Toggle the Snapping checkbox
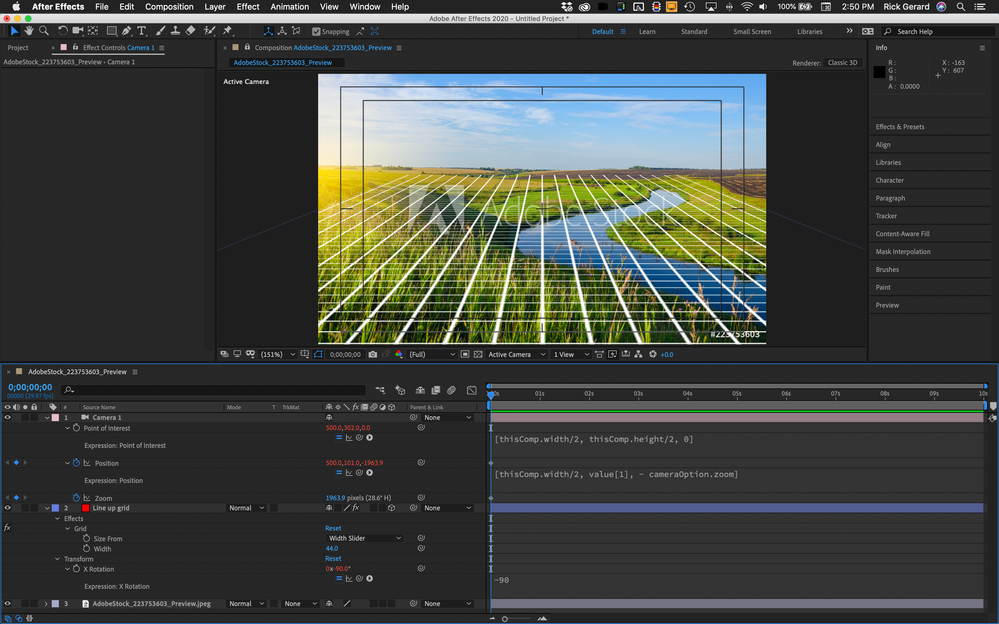This screenshot has height=624, width=999. tap(317, 31)
